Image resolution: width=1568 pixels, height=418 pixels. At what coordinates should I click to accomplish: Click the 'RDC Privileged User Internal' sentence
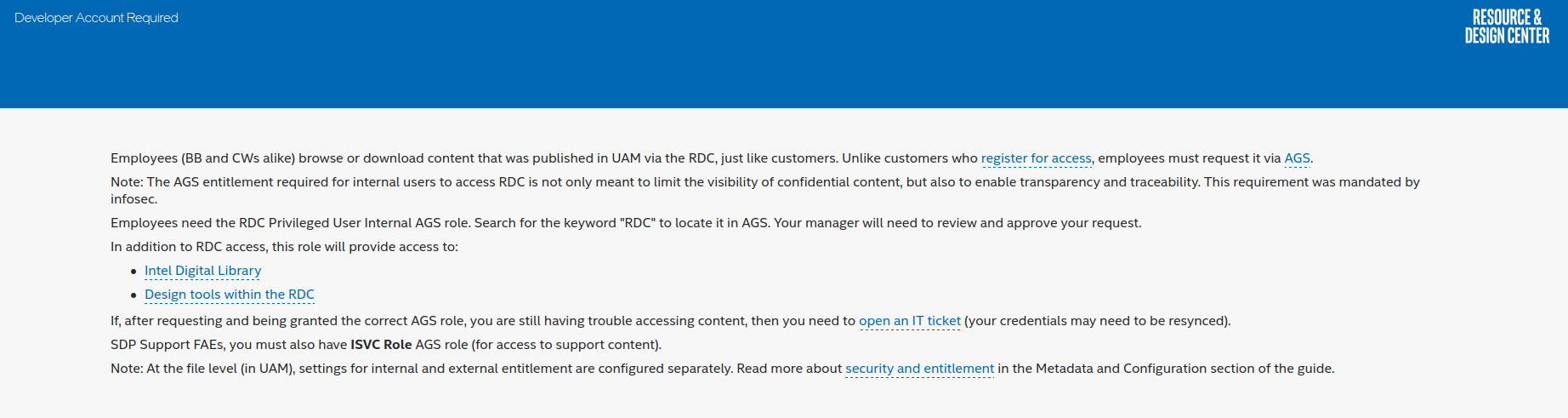coord(626,223)
